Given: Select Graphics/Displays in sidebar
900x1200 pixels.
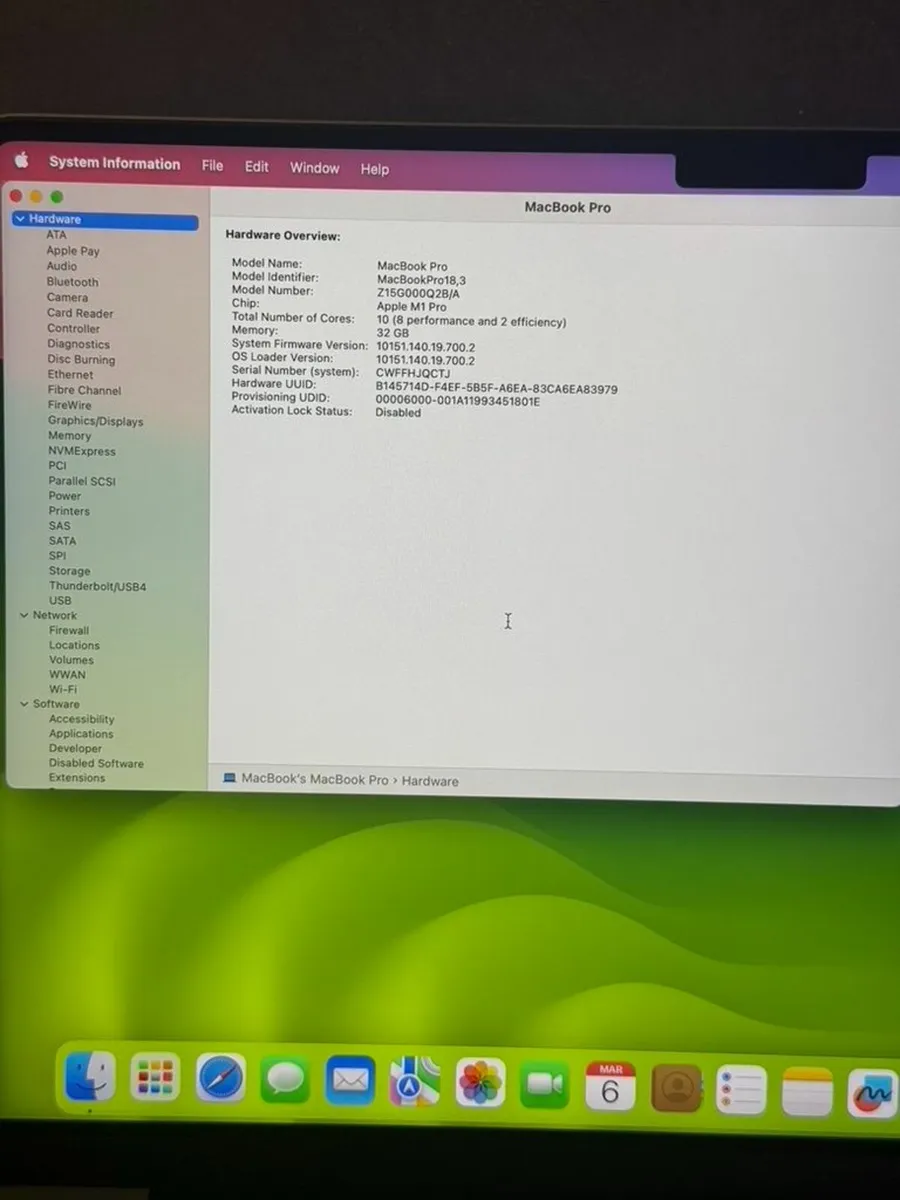Looking at the screenshot, I should click(95, 421).
